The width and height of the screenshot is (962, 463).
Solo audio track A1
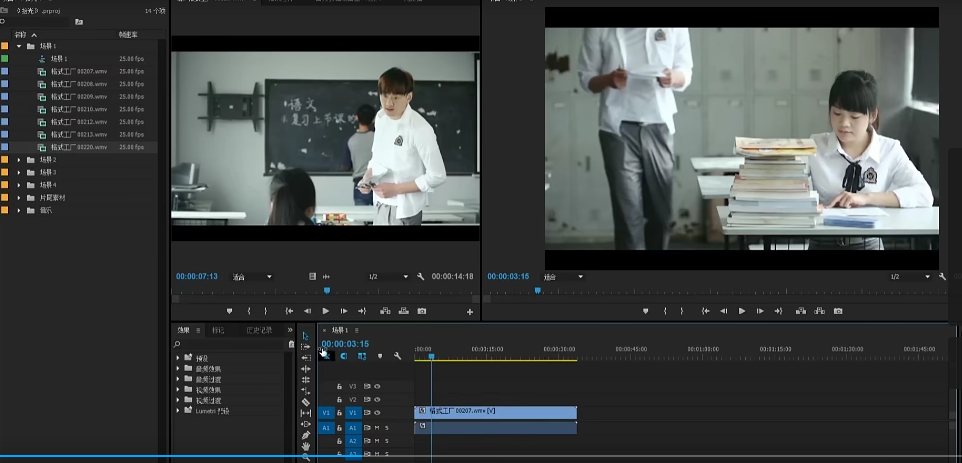(387, 428)
